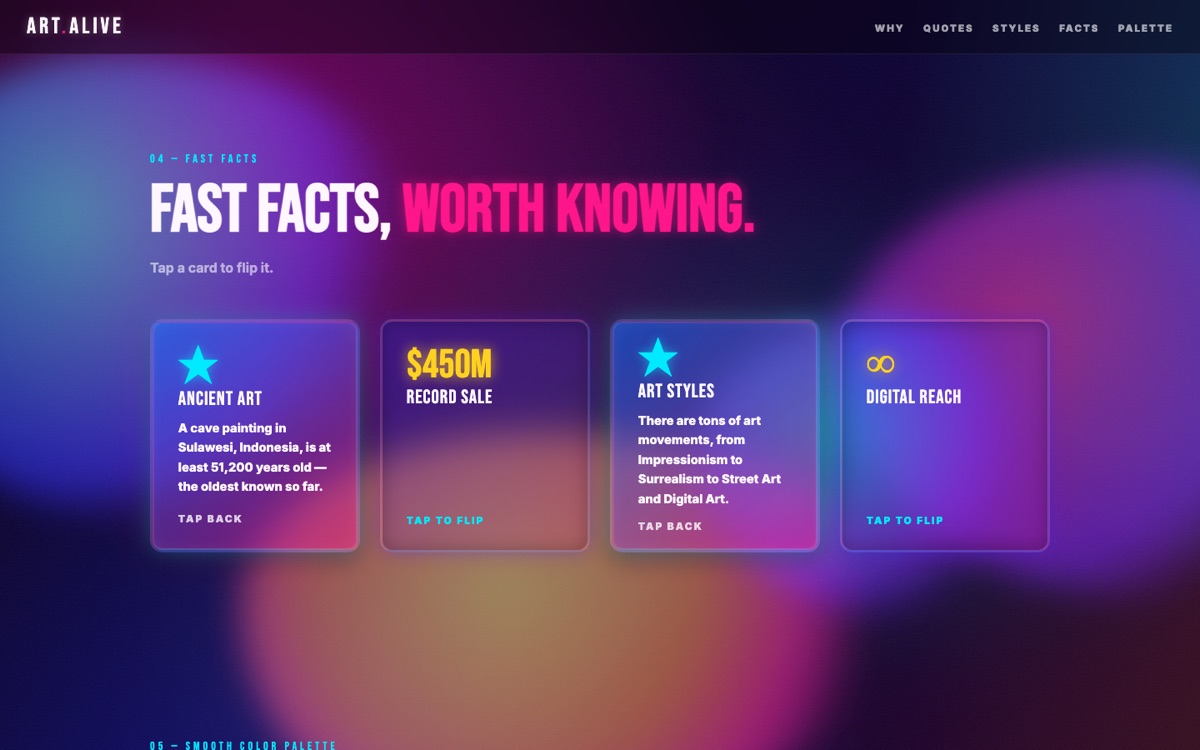Click the ART STYLES card title
This screenshot has height=750, width=1200.
(676, 390)
